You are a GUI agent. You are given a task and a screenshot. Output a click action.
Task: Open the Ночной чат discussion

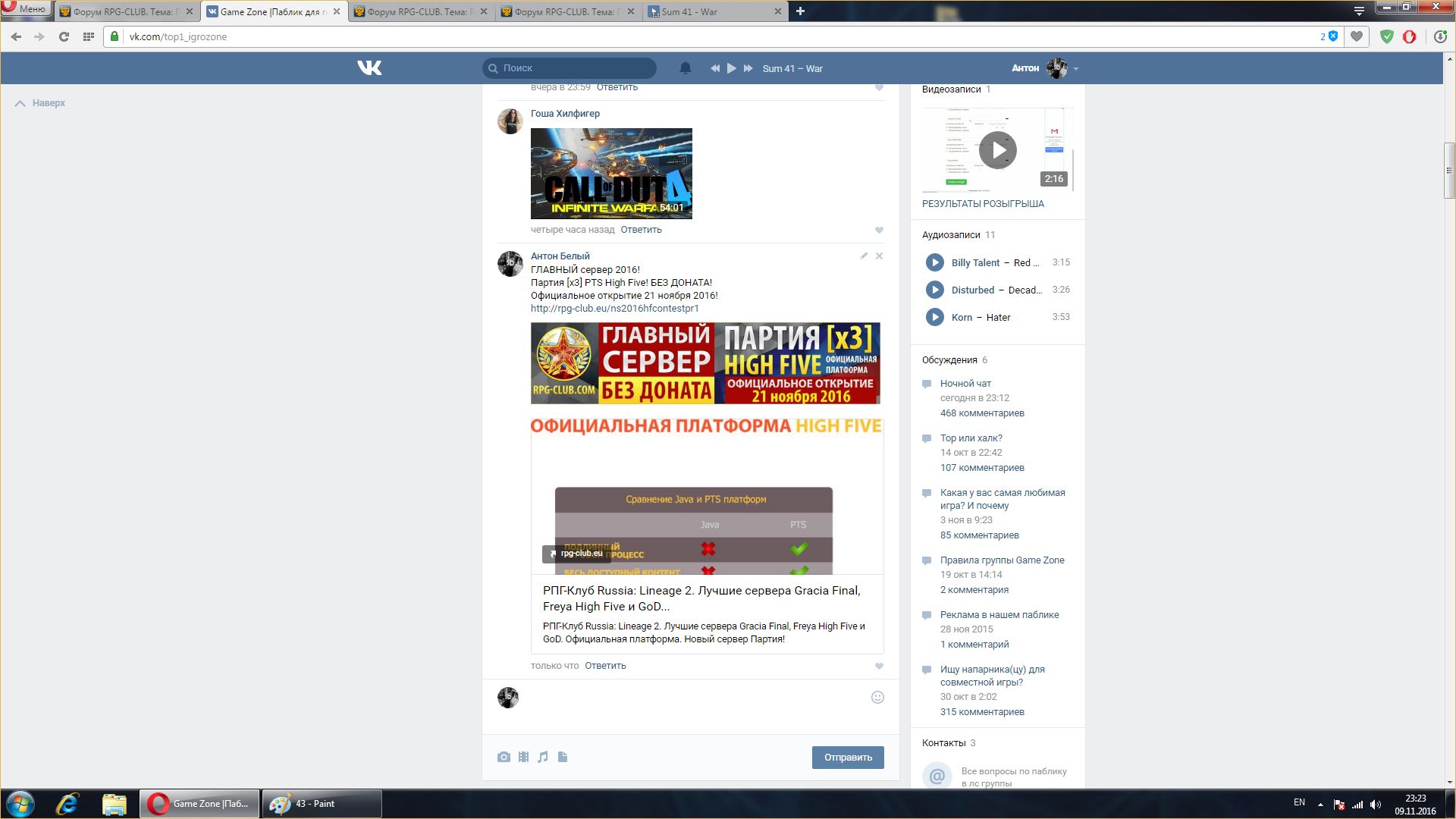point(965,384)
